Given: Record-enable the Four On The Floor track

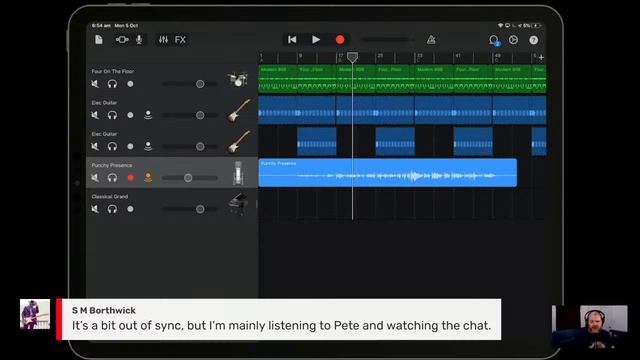Looking at the screenshot, I should (x=130, y=84).
